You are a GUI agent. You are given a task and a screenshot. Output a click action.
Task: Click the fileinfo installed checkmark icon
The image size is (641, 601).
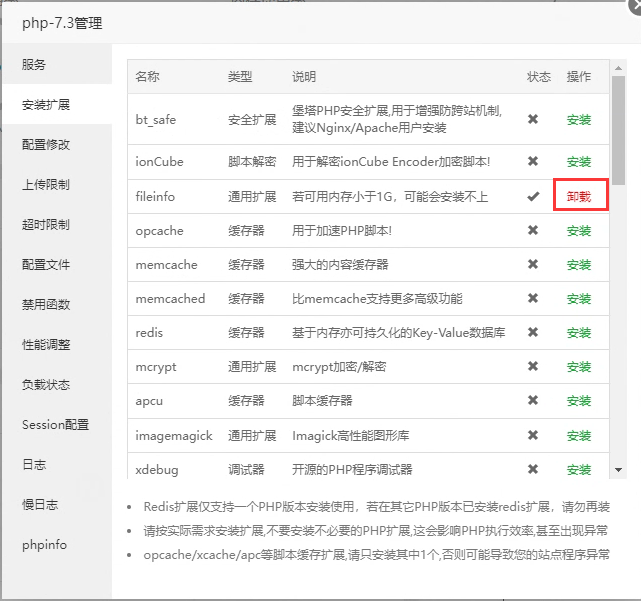pos(533,196)
